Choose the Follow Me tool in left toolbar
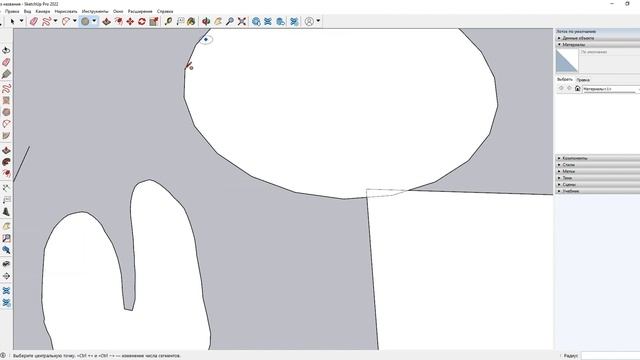640x360 pixels. click(x=6, y=162)
